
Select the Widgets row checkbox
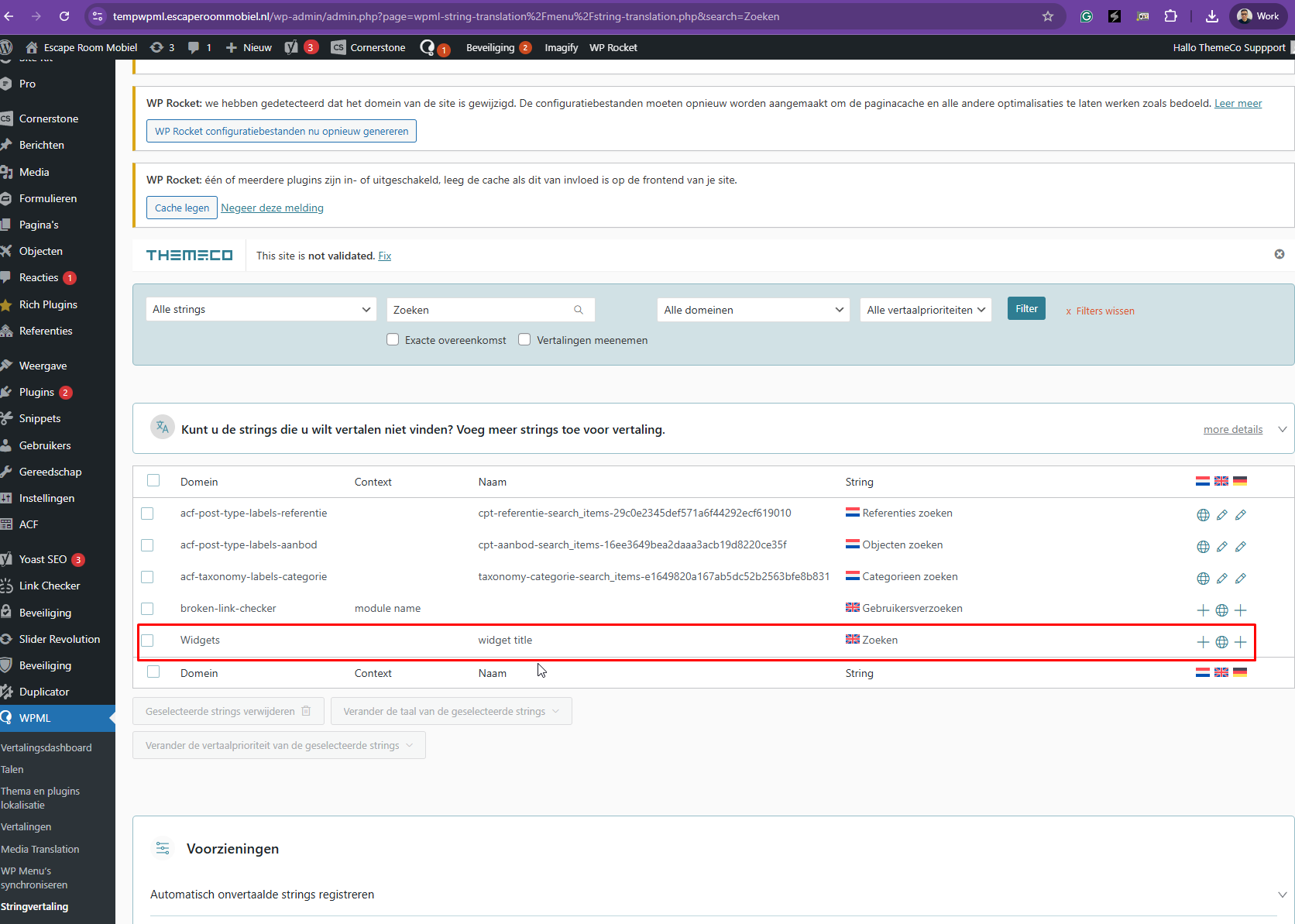(148, 641)
